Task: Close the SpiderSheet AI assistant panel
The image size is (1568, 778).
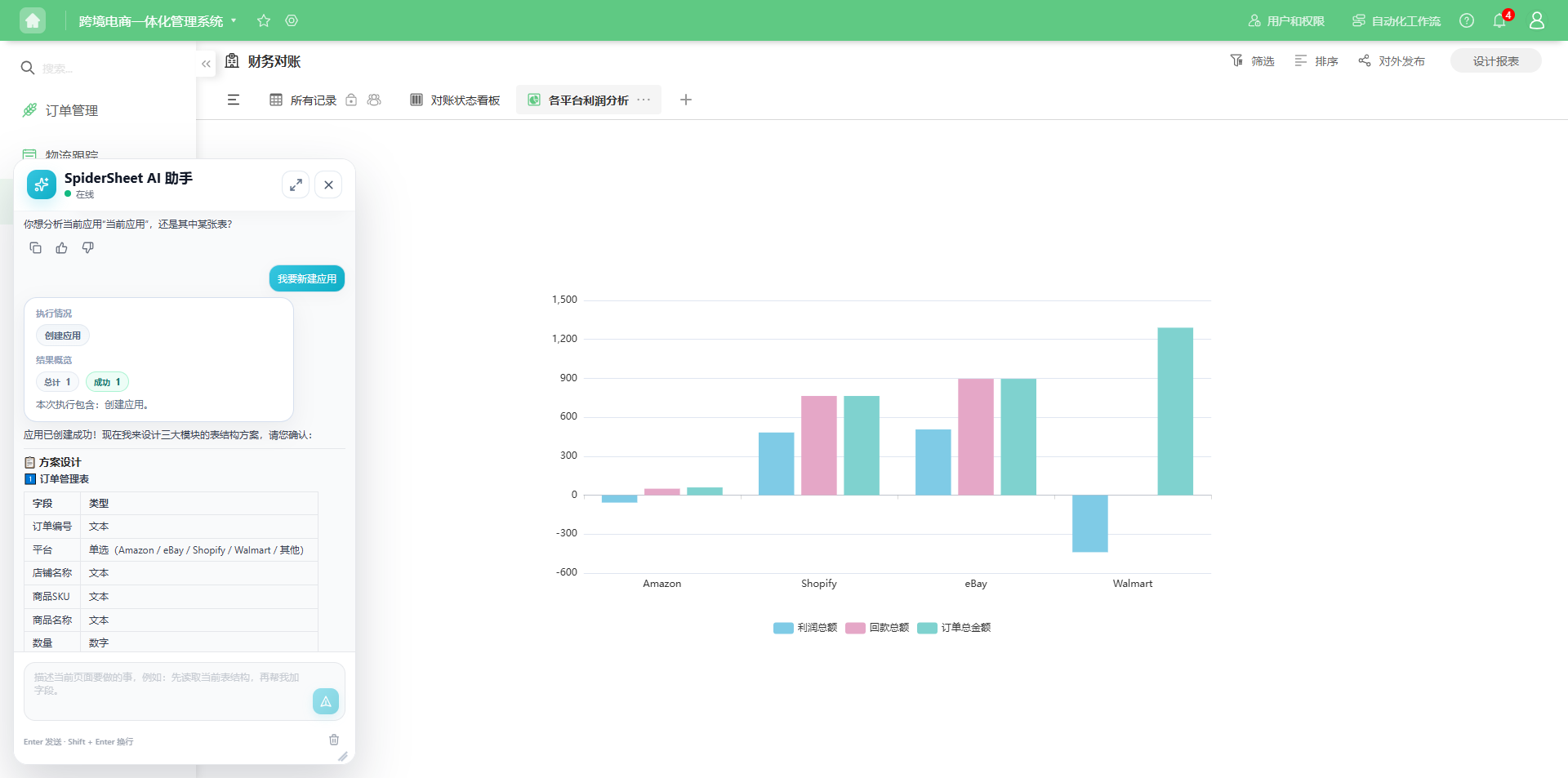Action: pyautogui.click(x=328, y=184)
